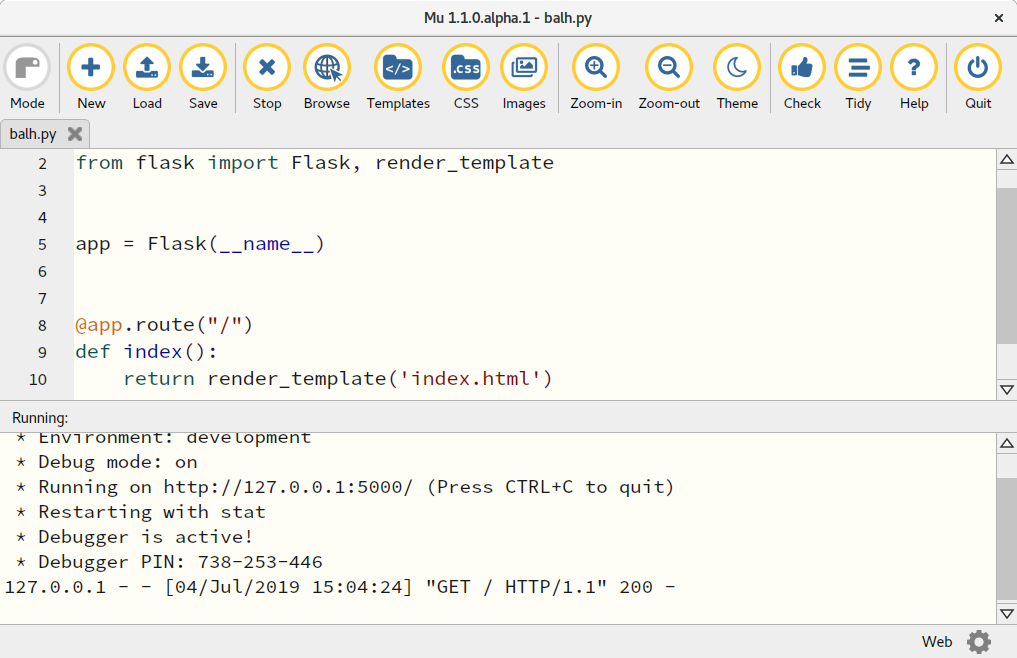Click the 'Restarting with stat' output line
This screenshot has height=658, width=1017.
point(141,512)
